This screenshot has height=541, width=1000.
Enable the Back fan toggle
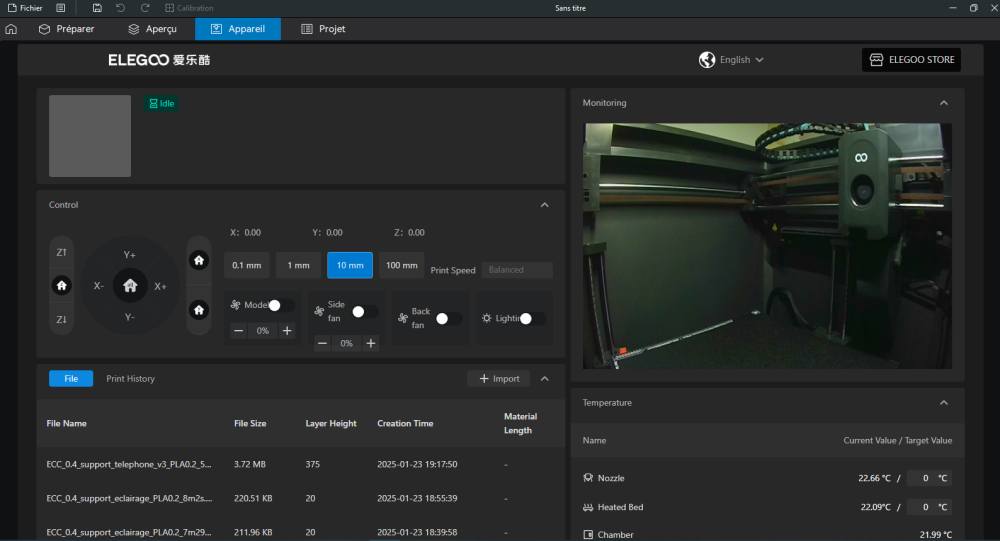pos(448,318)
